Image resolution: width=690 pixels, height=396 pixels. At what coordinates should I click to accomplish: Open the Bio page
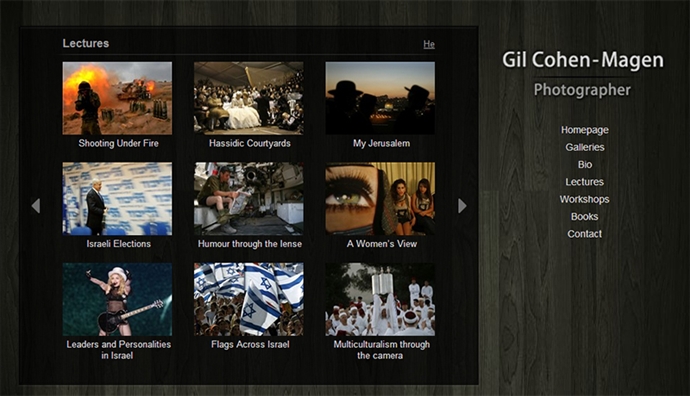[584, 165]
